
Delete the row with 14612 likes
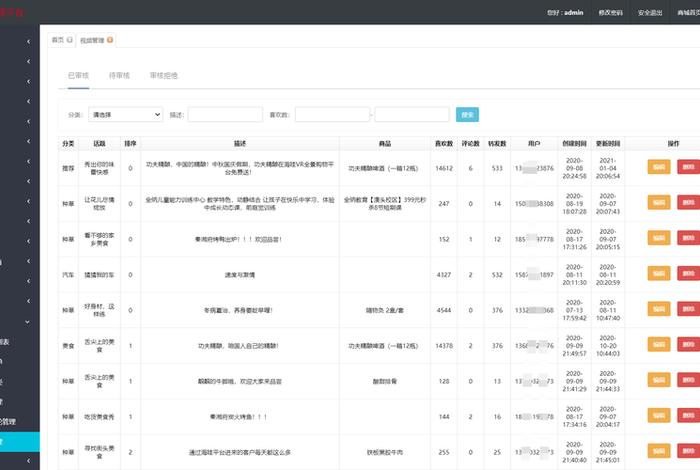pos(688,167)
